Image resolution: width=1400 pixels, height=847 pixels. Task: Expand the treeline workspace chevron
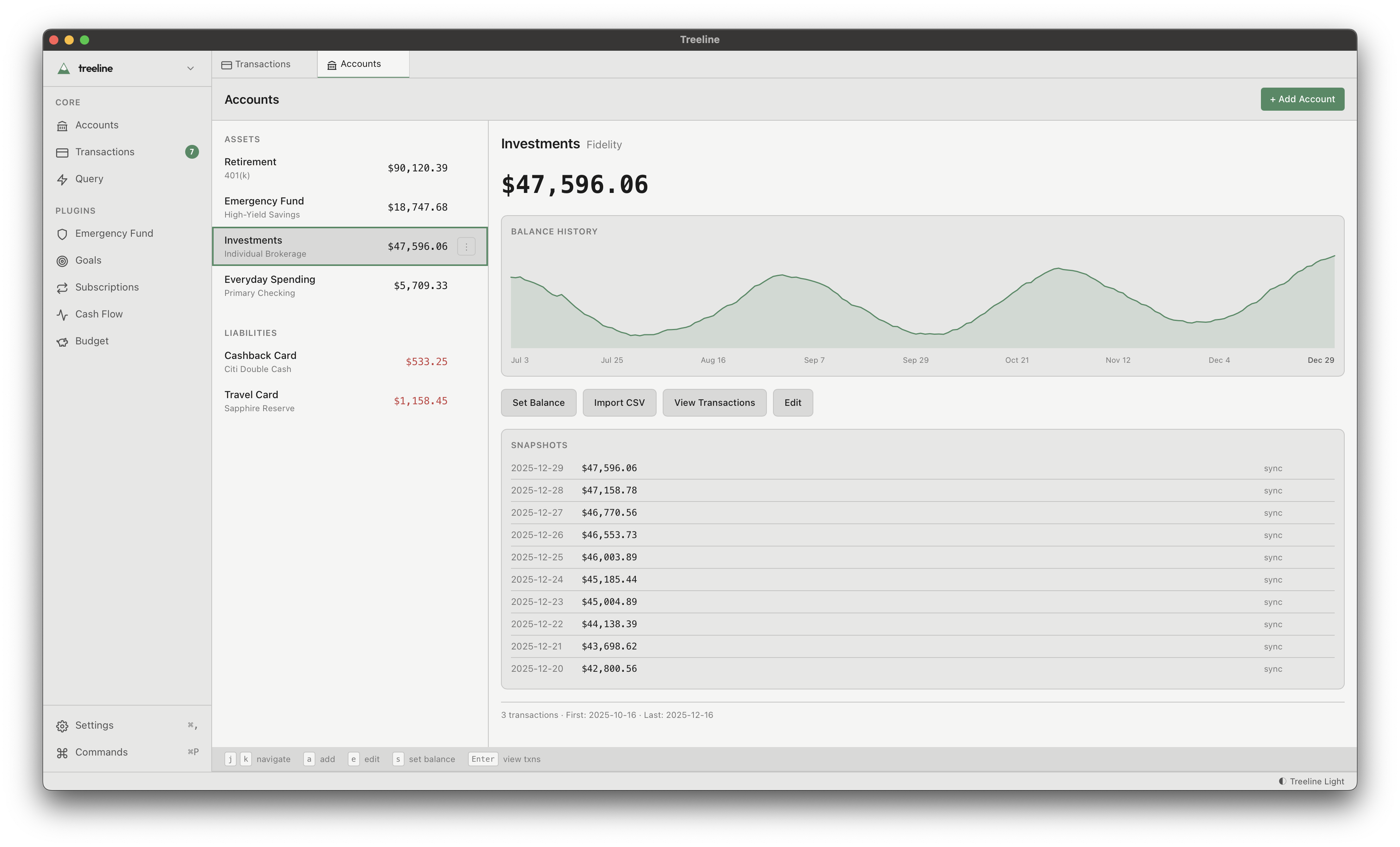click(191, 68)
